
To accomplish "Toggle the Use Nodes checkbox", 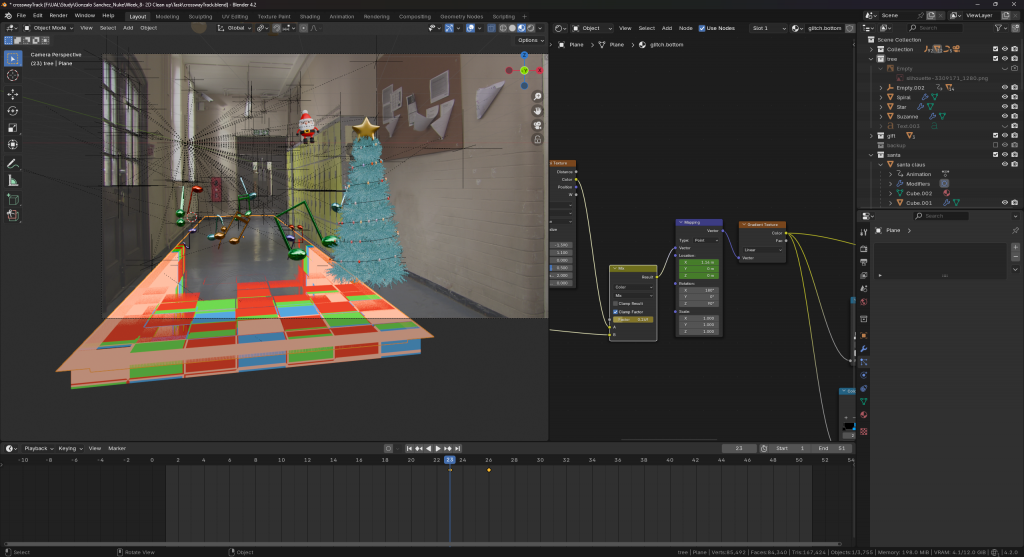I will click(x=702, y=28).
